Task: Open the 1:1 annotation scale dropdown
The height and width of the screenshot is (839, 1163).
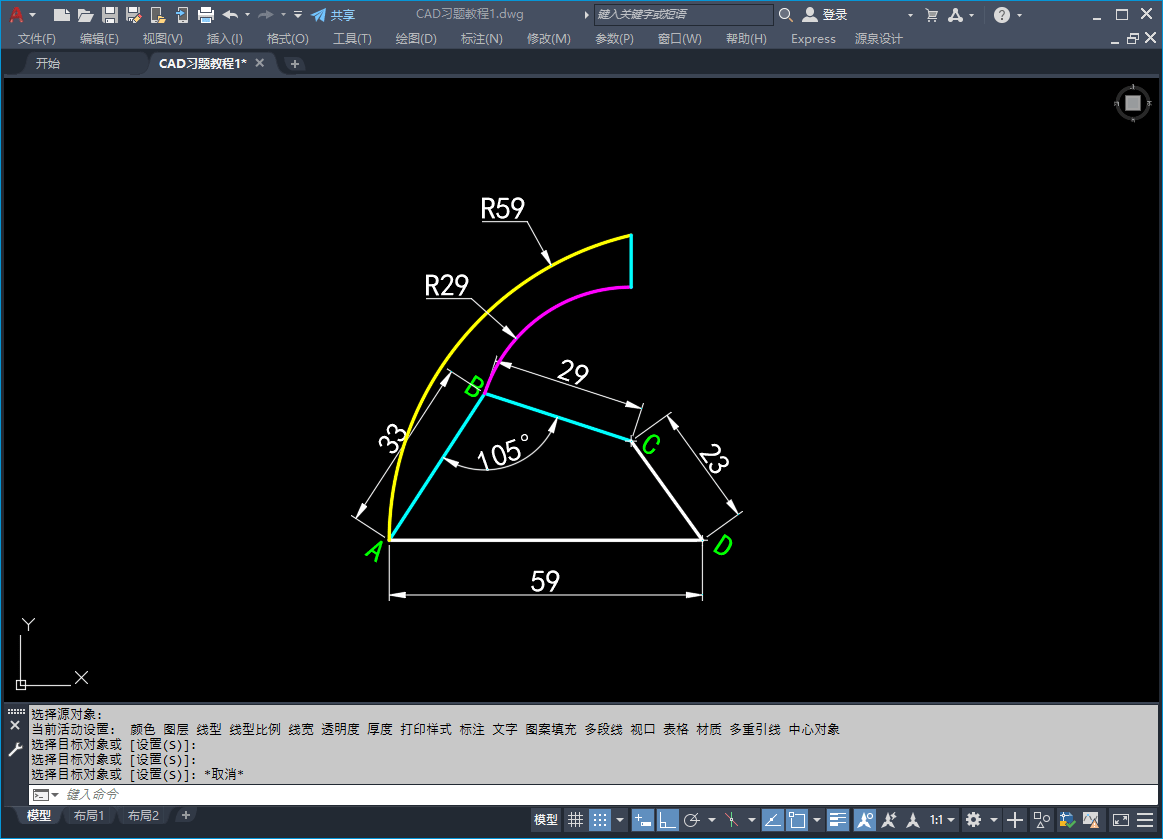Action: tap(942, 820)
